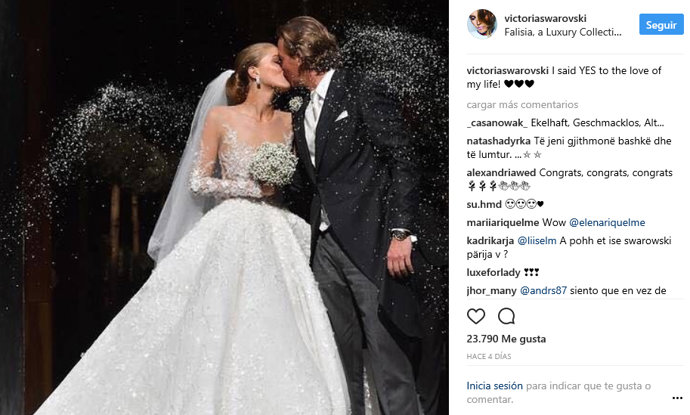Open victoriaswarovski username in header

545,18
